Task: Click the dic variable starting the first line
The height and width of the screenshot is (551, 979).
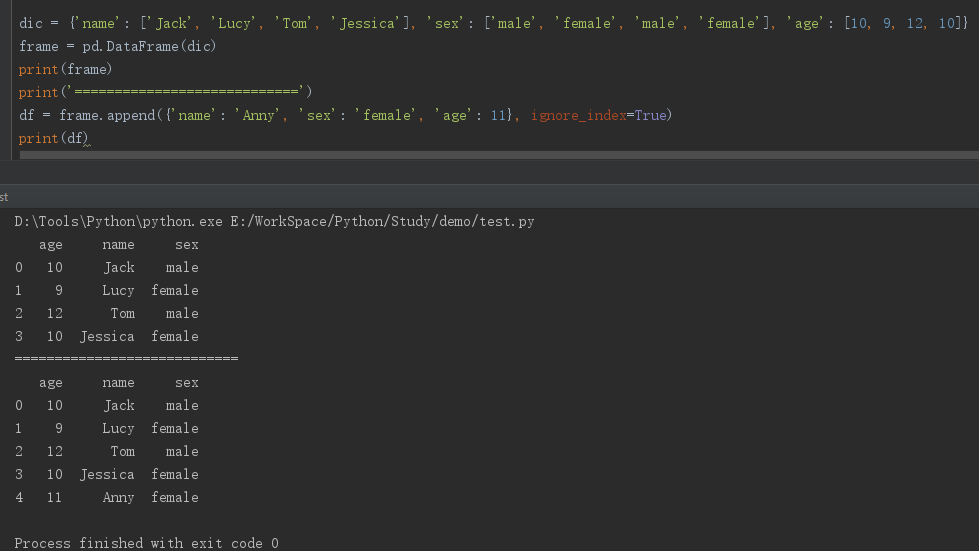Action: point(30,23)
